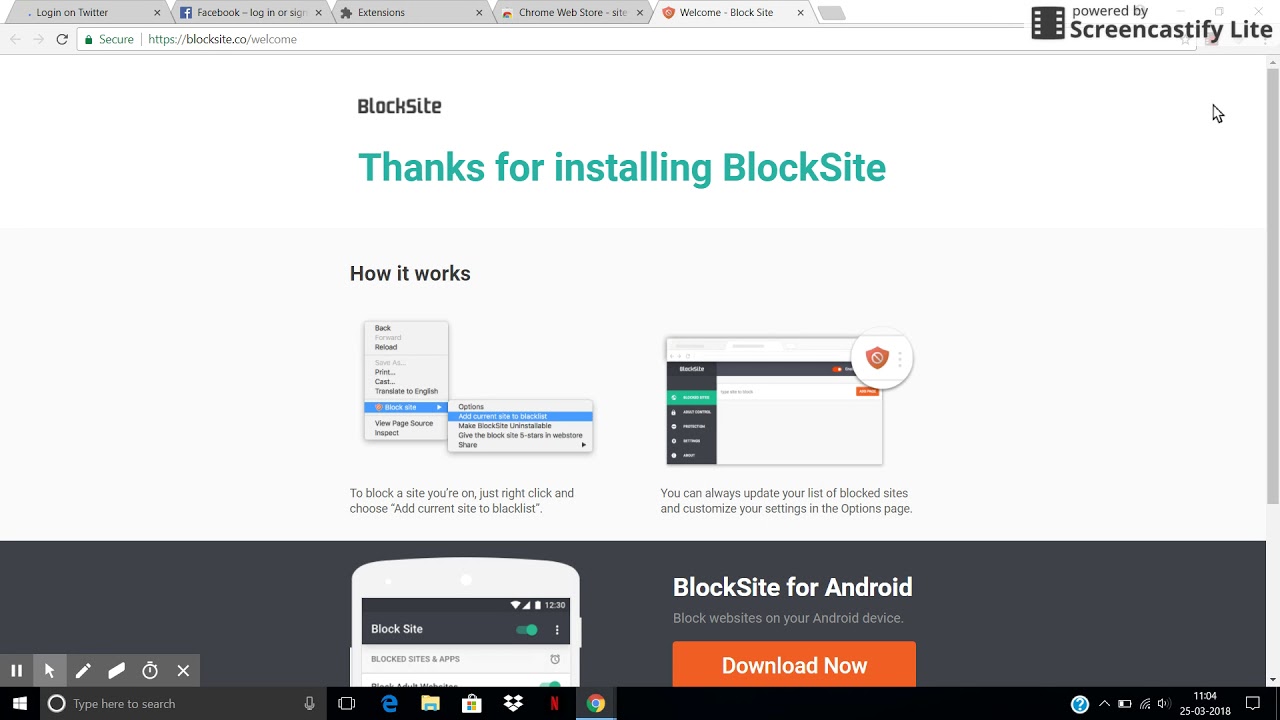The image size is (1280, 720).
Task: Click the context menu illustration image
Action: (x=478, y=387)
